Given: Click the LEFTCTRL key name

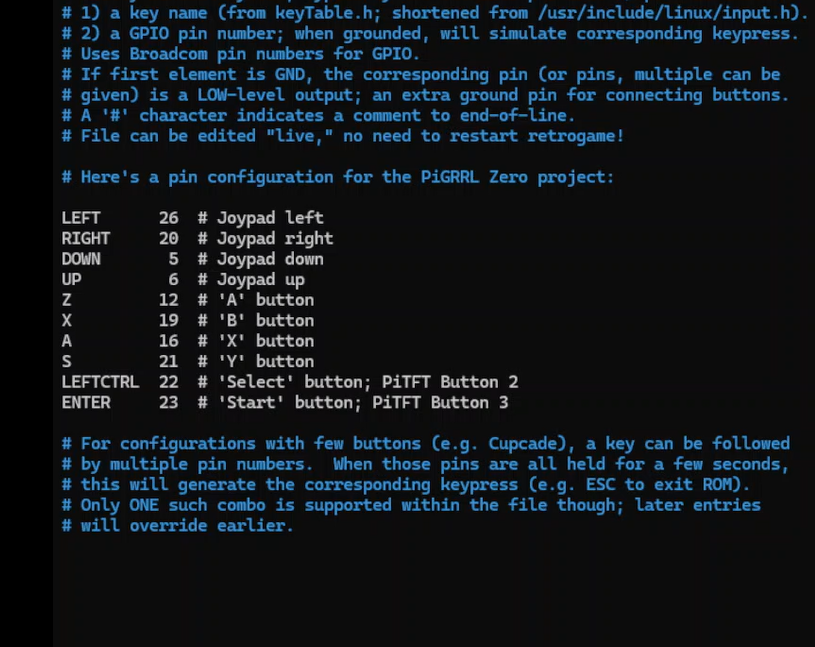Looking at the screenshot, I should (100, 382).
